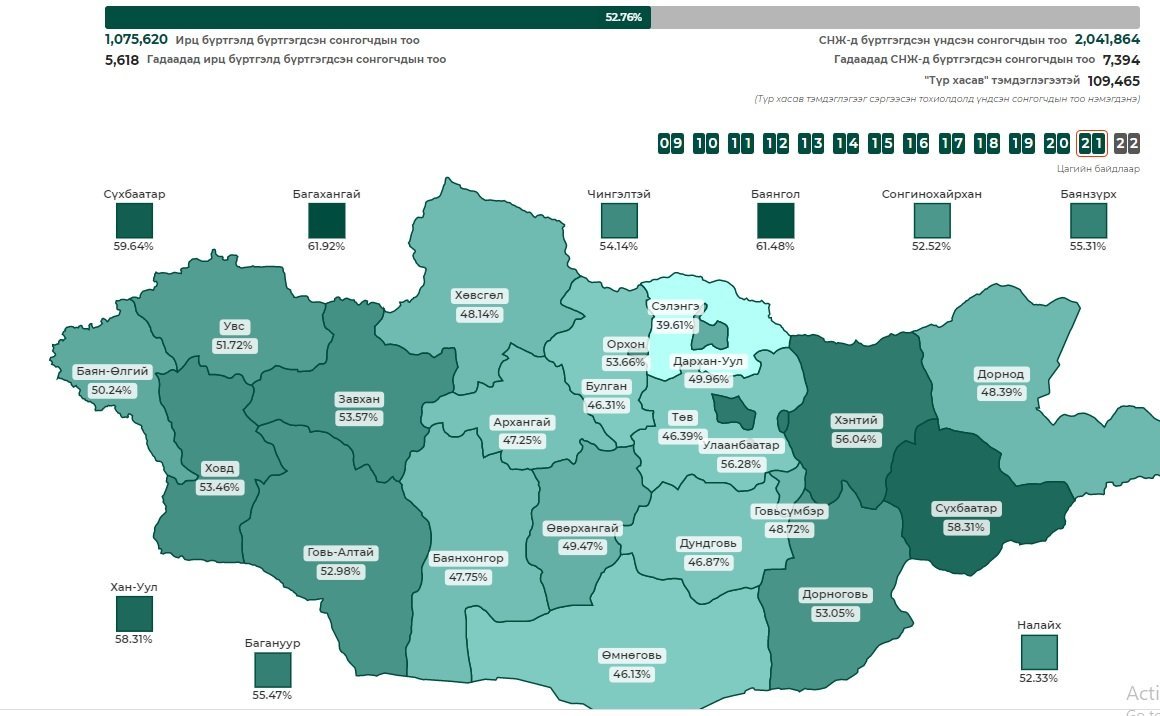Click the greyed hour 22 button
This screenshot has height=716, width=1160.
(1126, 143)
